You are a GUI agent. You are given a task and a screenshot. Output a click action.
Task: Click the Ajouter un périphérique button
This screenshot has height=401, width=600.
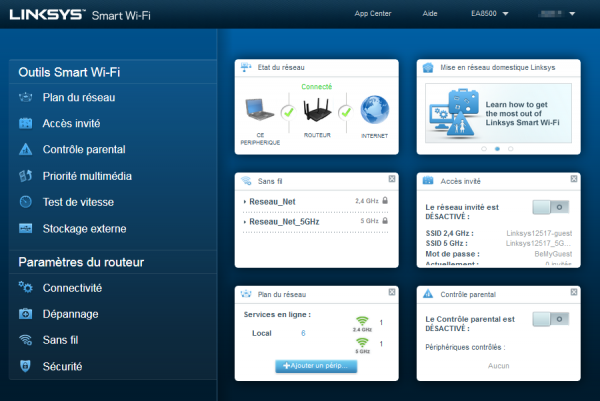pyautogui.click(x=315, y=367)
